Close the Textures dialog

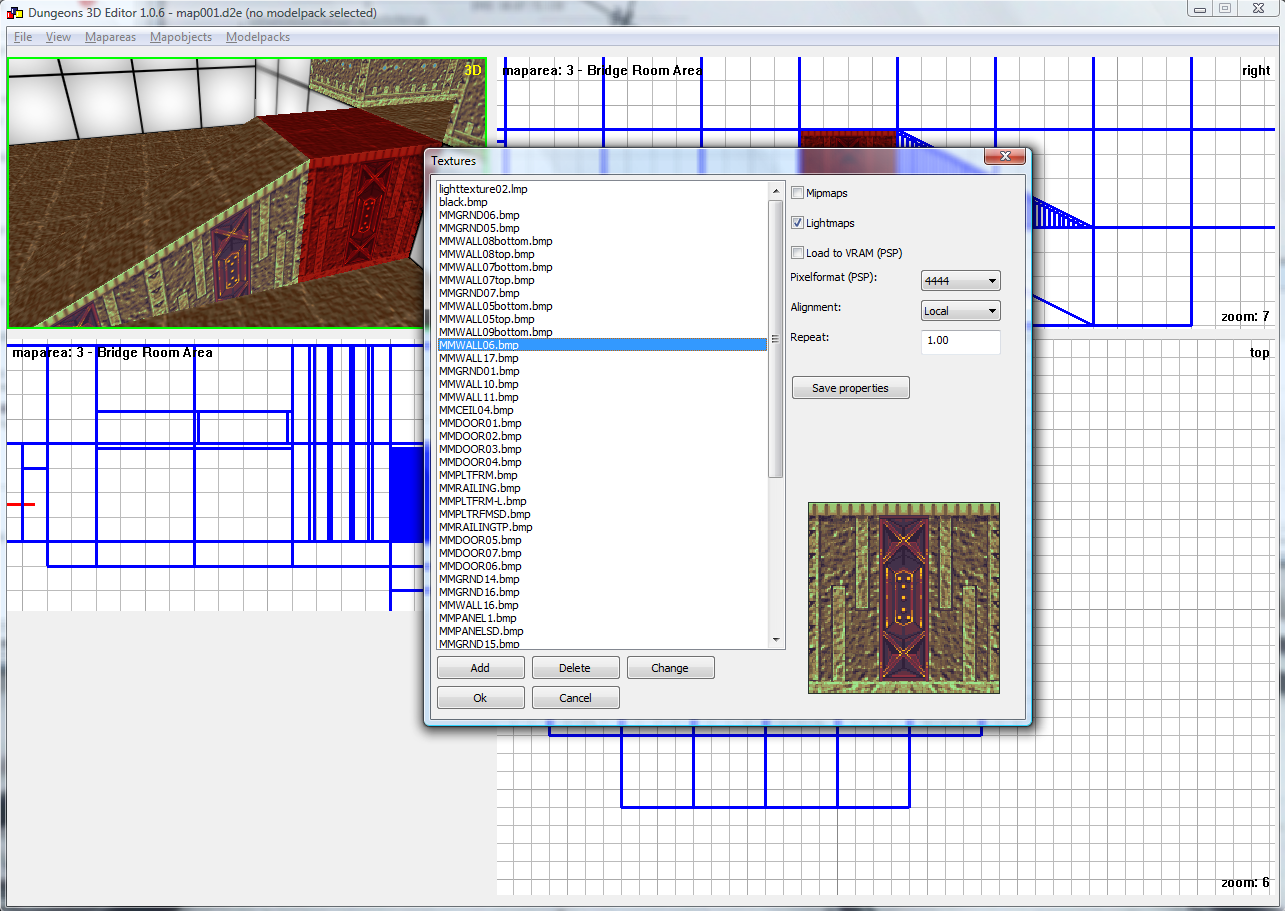(1005, 158)
